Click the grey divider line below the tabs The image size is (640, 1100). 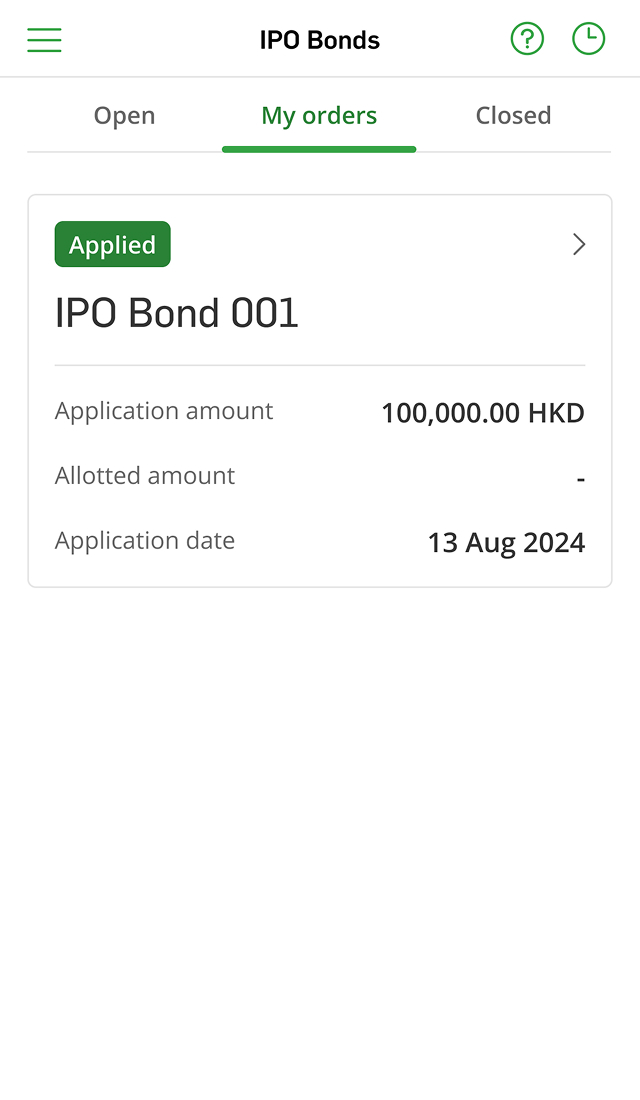click(520, 152)
